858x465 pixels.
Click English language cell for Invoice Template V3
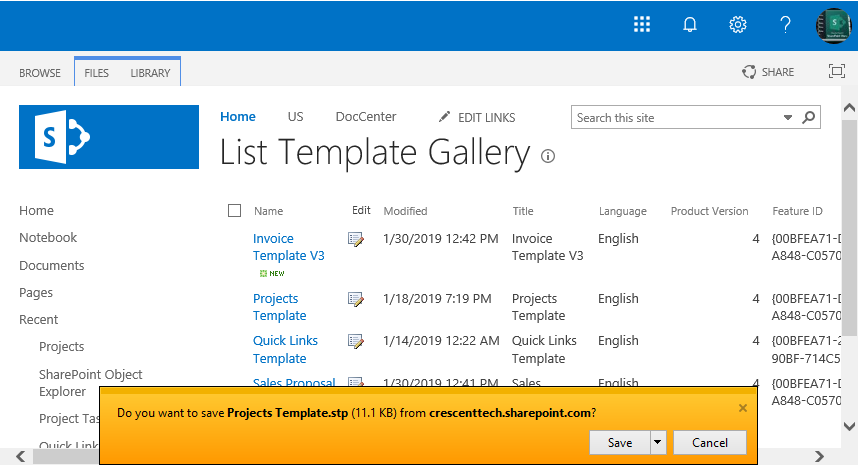[x=618, y=239]
